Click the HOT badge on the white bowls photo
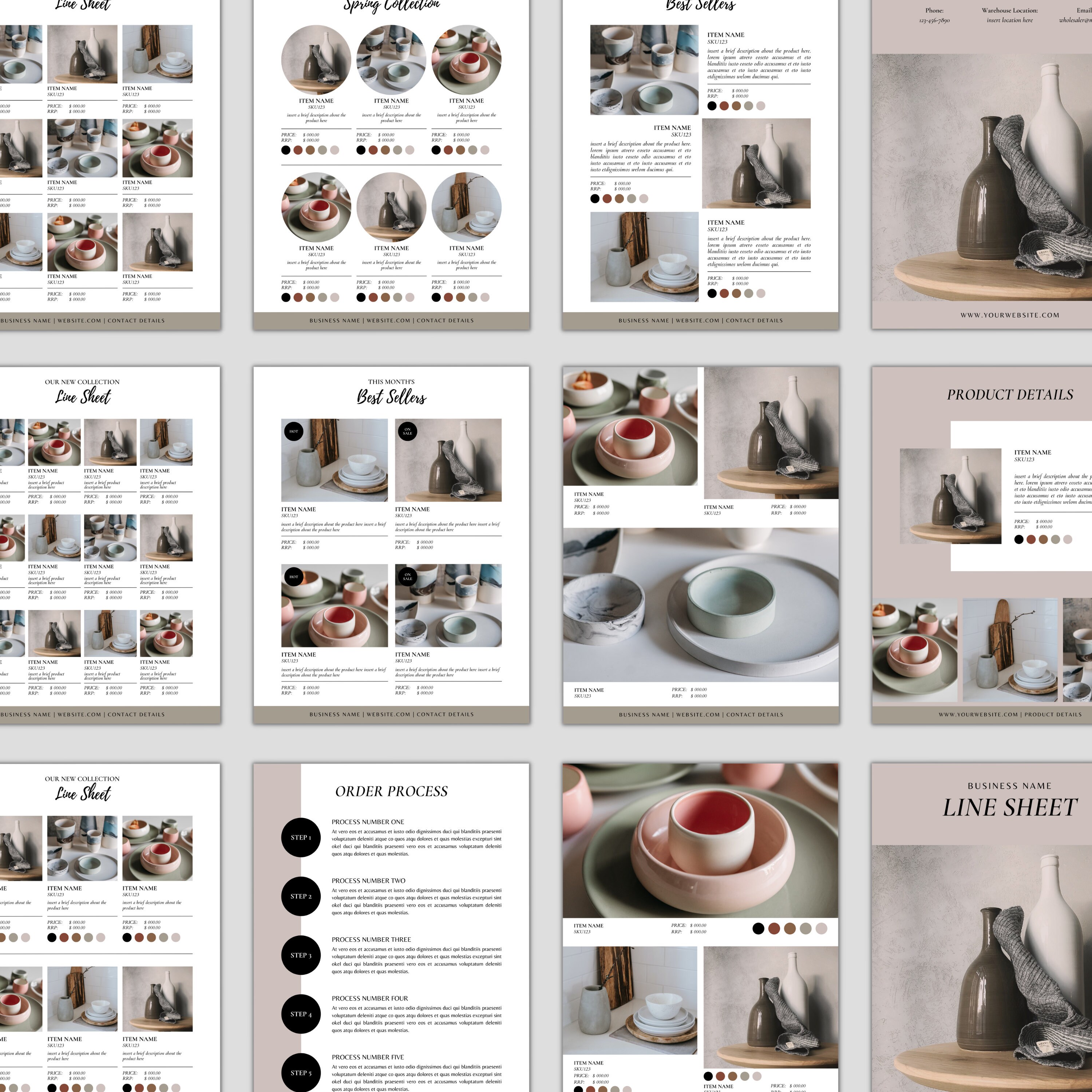This screenshot has height=1092, width=1092. [x=294, y=431]
